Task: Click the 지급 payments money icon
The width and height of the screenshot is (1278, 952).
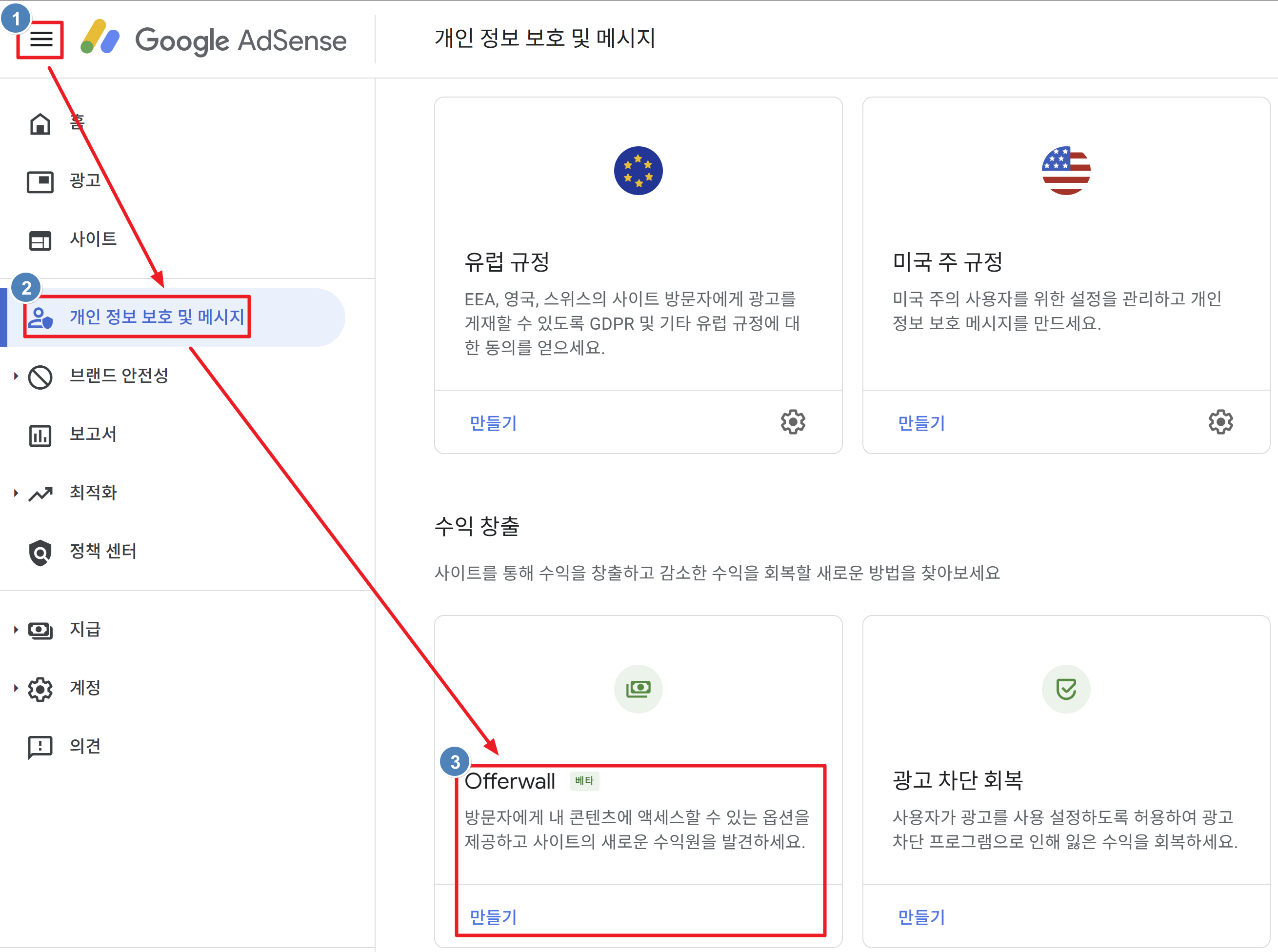Action: [x=40, y=631]
